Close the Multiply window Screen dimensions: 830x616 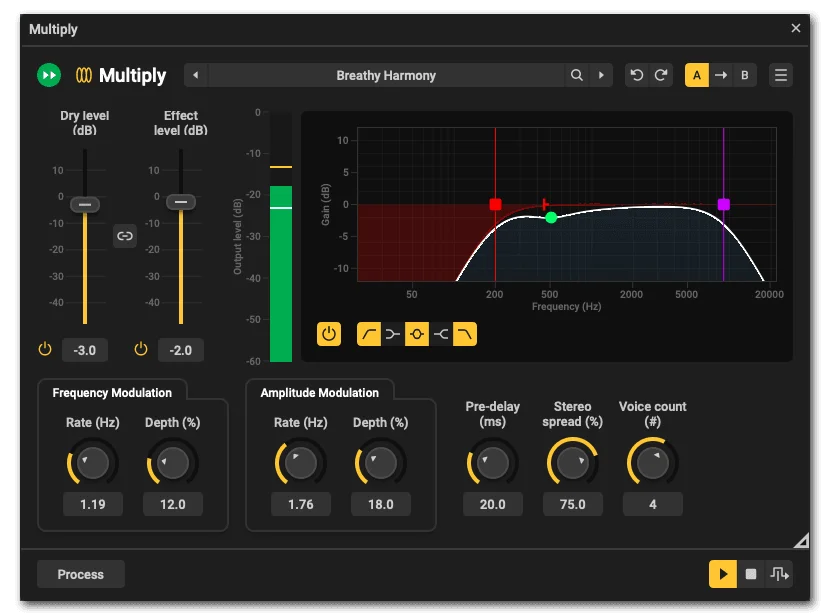tap(796, 28)
